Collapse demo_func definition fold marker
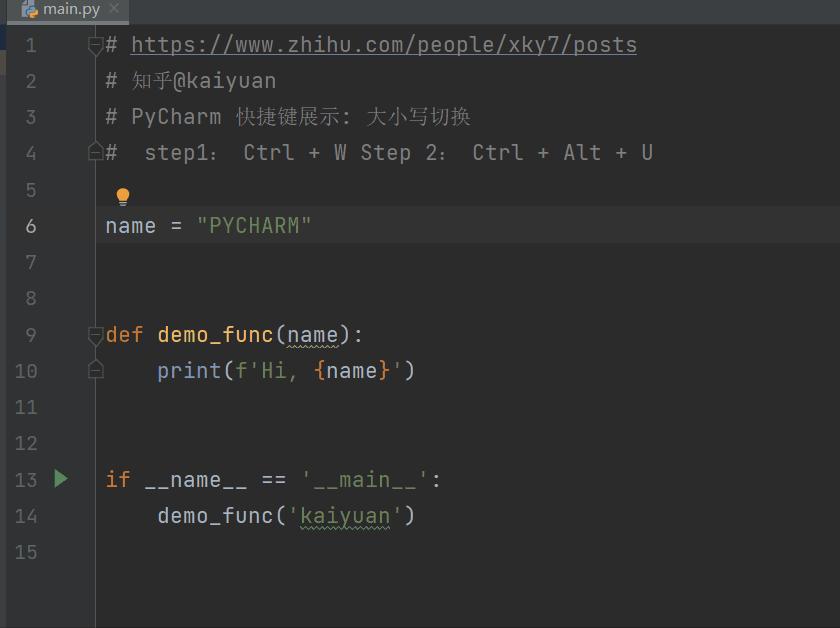840x628 pixels. pos(95,335)
